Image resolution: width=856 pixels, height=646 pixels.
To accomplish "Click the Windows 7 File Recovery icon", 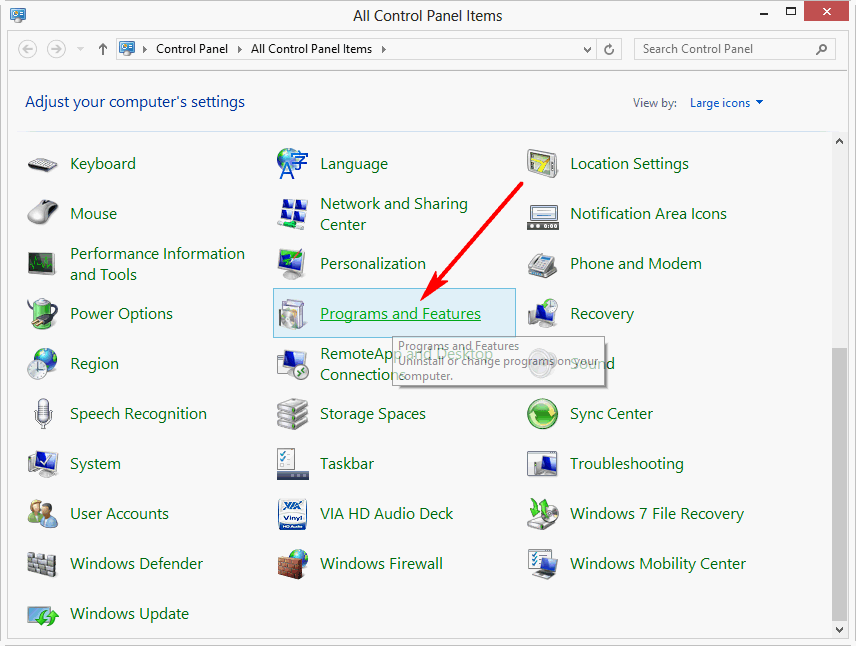I will (x=543, y=514).
